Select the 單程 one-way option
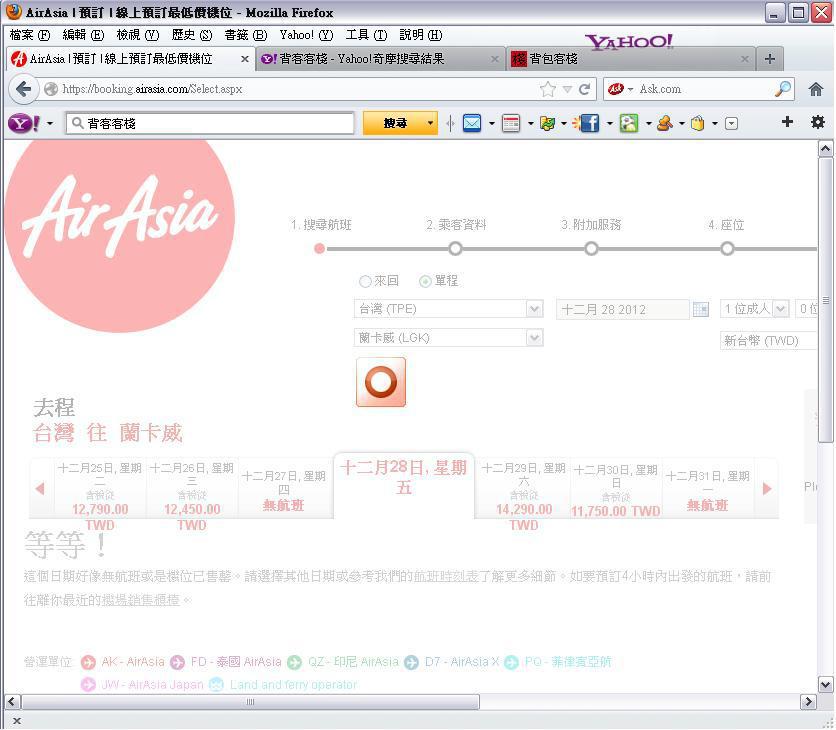The height and width of the screenshot is (730, 836). 426,282
